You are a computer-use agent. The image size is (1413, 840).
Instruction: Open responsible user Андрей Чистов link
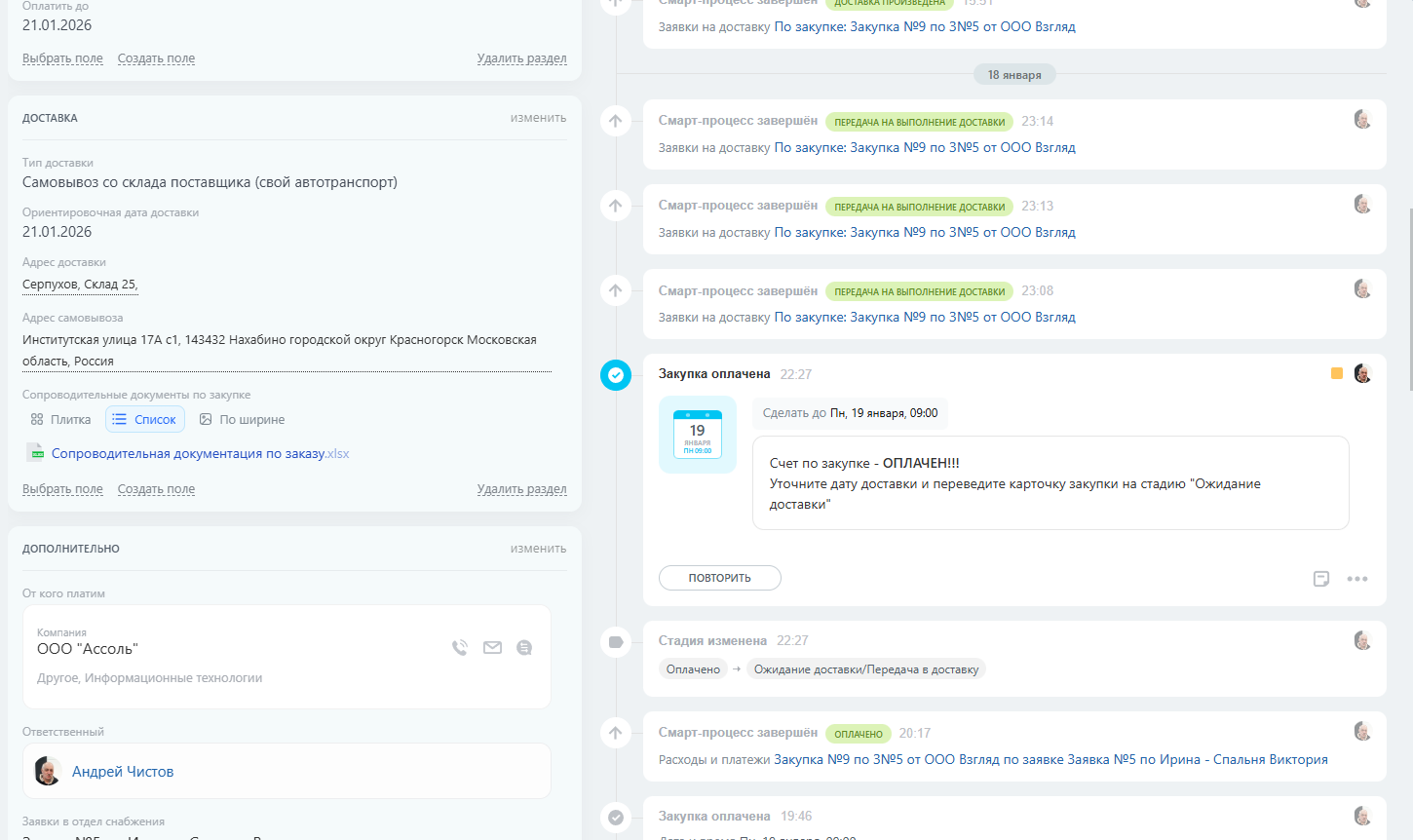point(123,772)
